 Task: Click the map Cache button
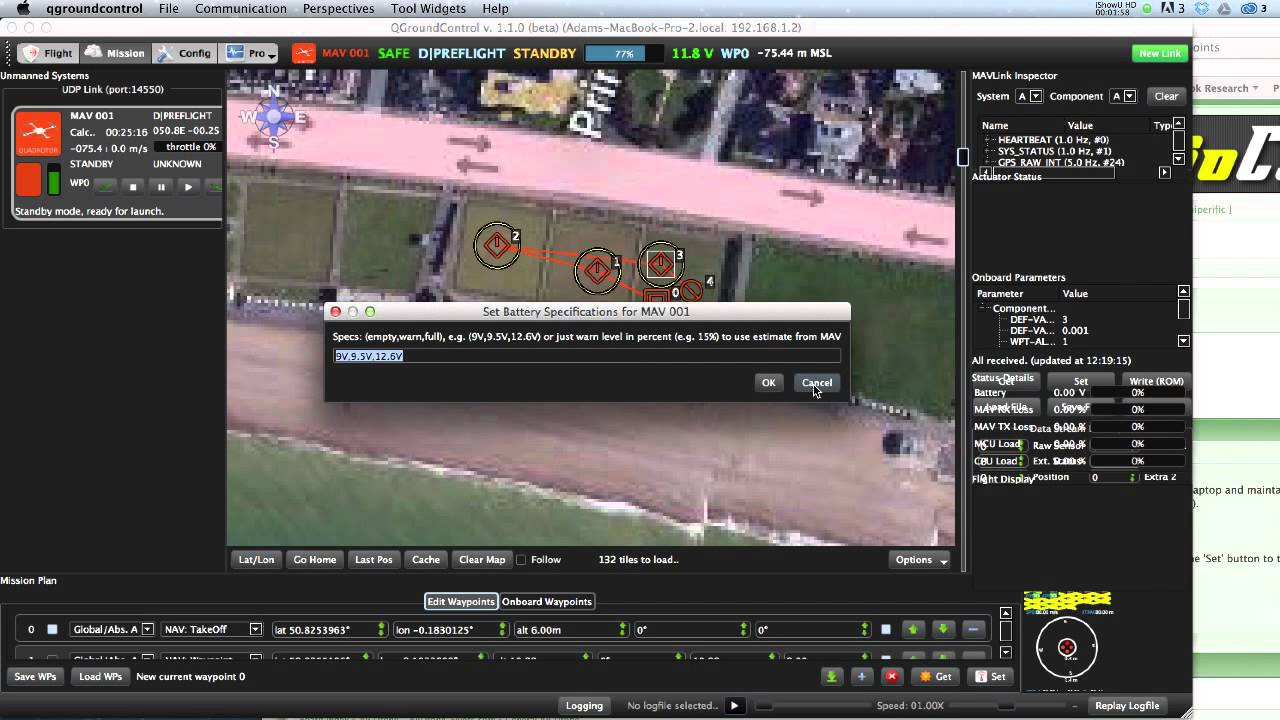[x=426, y=559]
